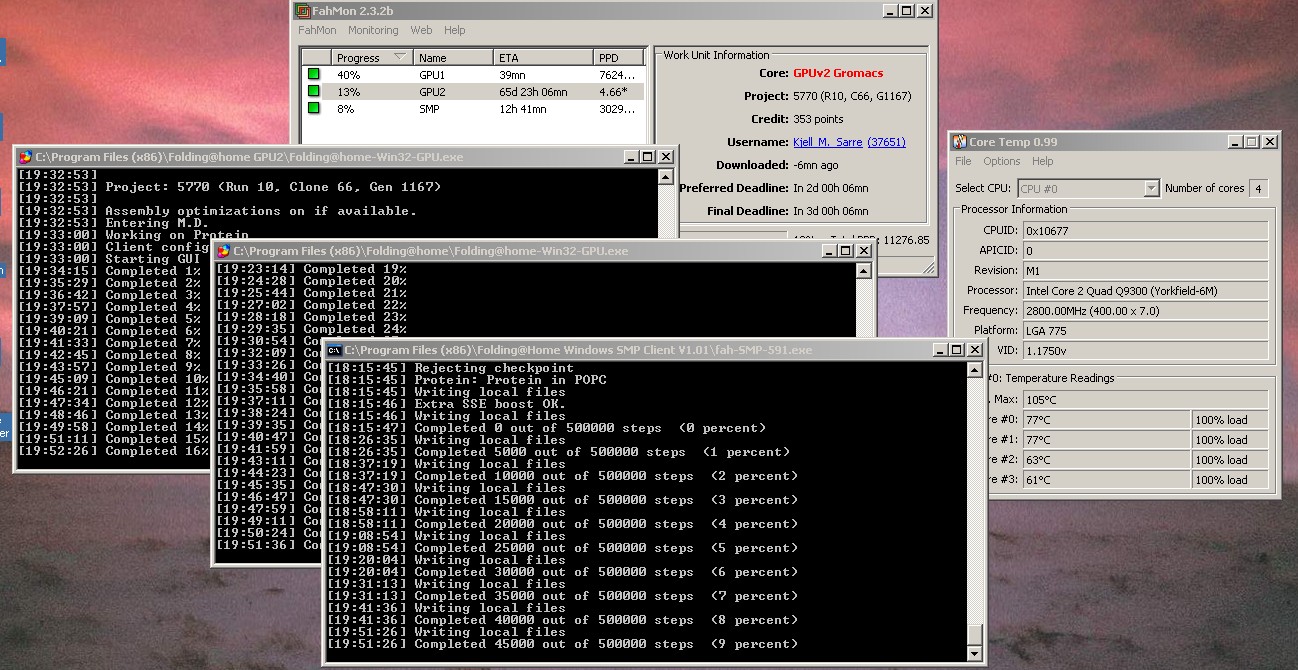Image resolution: width=1298 pixels, height=670 pixels.
Task: Click the Frequency field 2800.00MHz
Action: 1145,311
